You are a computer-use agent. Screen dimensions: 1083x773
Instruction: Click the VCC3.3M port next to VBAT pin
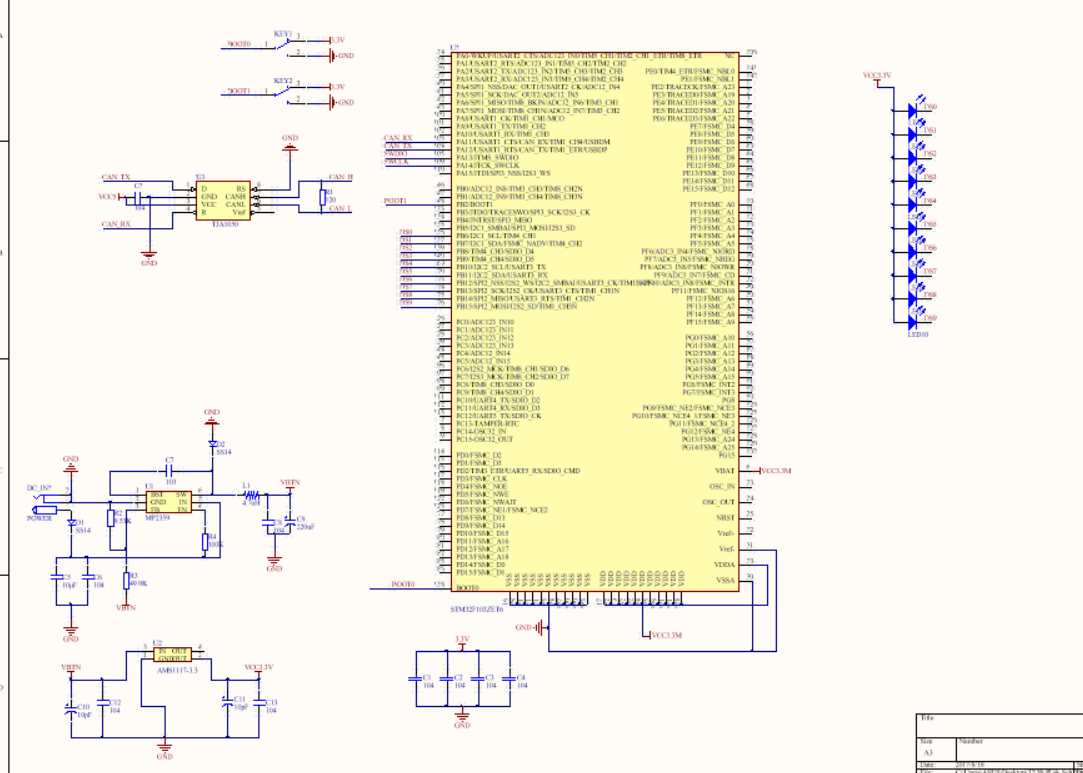tap(772, 471)
